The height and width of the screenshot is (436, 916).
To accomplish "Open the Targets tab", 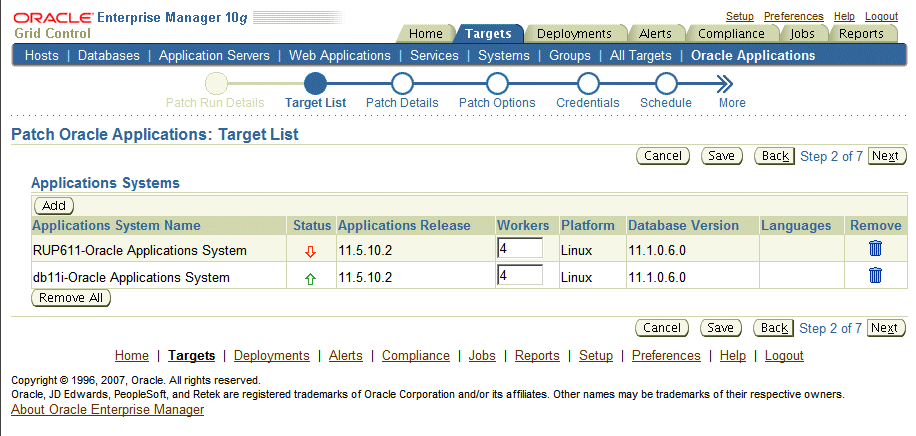I will (488, 34).
